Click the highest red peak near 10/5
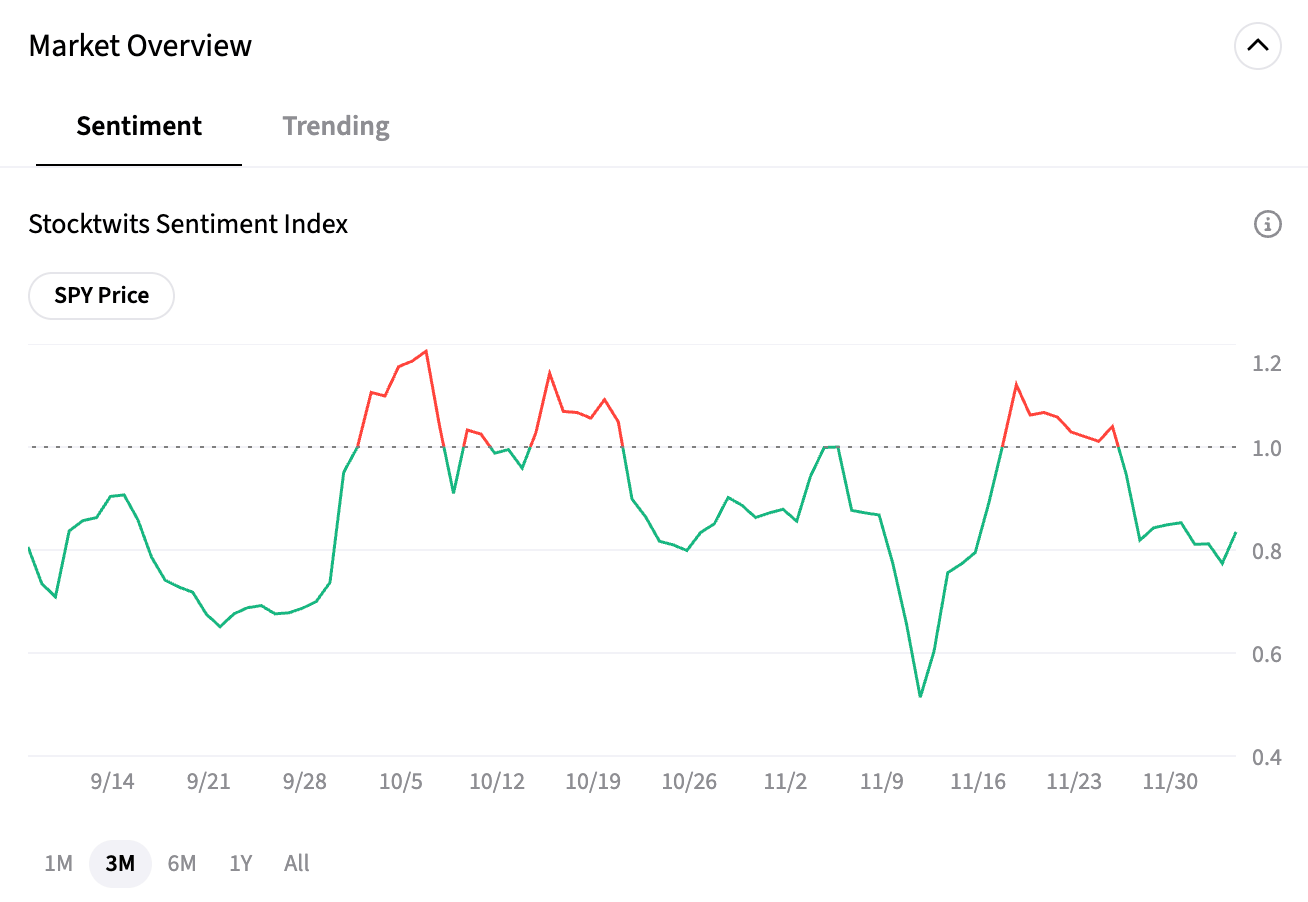The image size is (1308, 902). click(426, 351)
